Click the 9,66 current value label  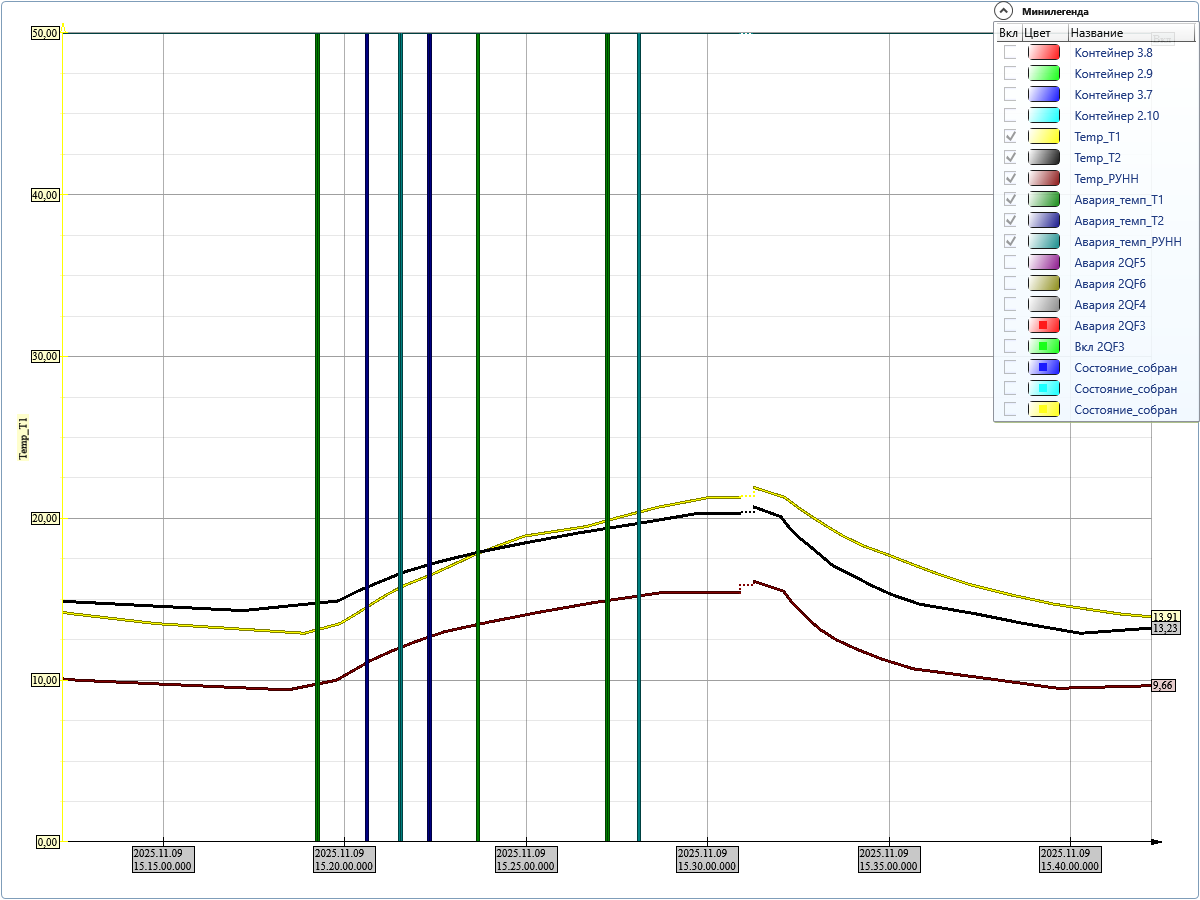[x=1163, y=685]
